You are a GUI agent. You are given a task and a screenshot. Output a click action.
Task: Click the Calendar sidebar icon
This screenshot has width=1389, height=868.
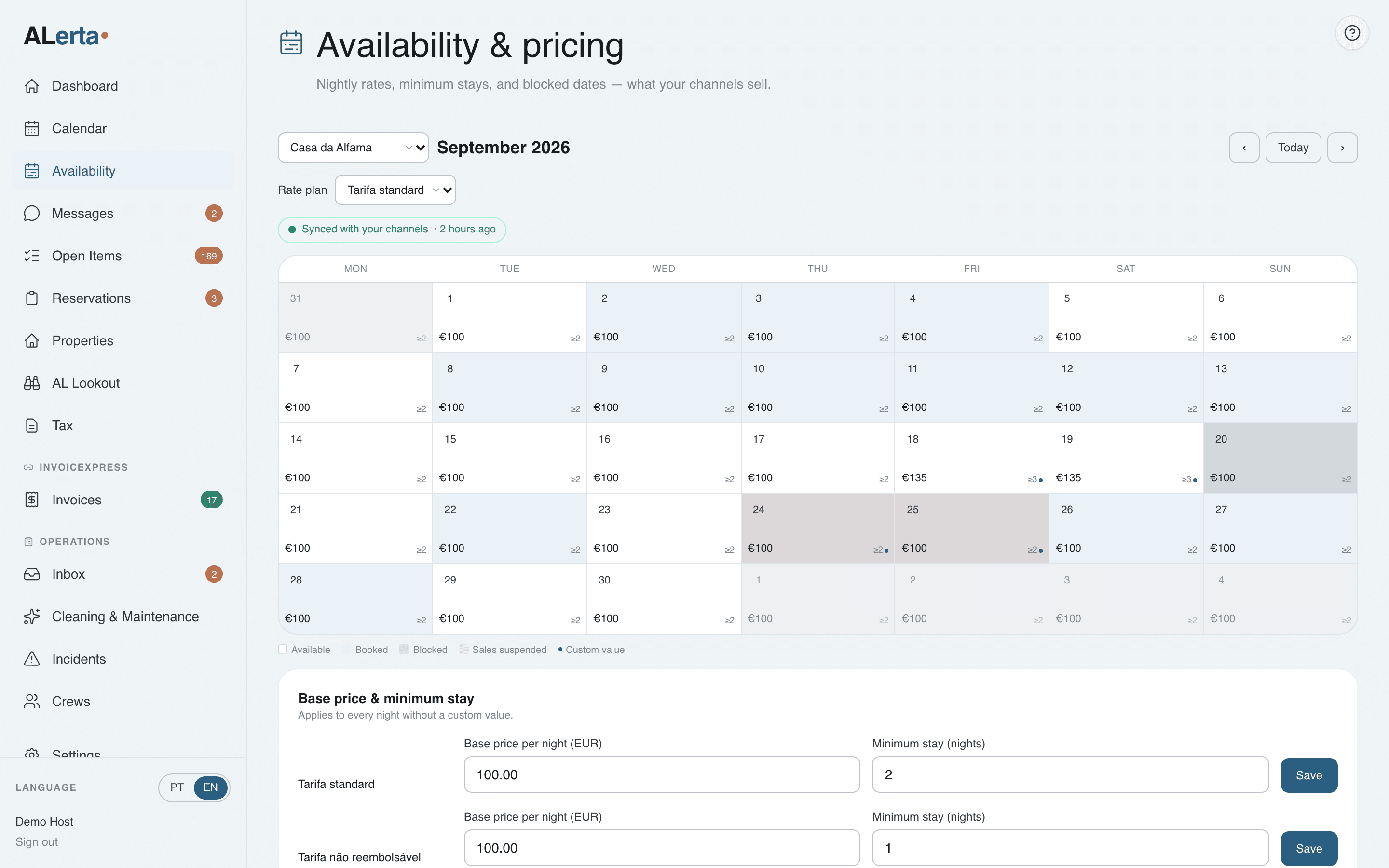31,129
